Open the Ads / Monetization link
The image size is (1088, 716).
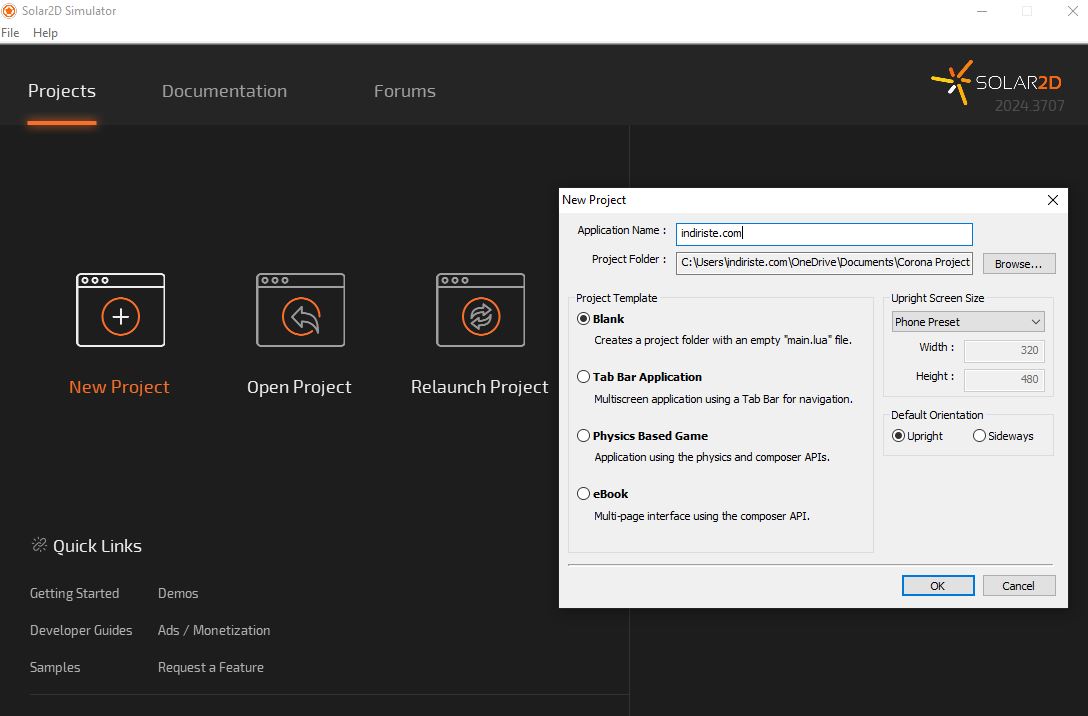(214, 630)
